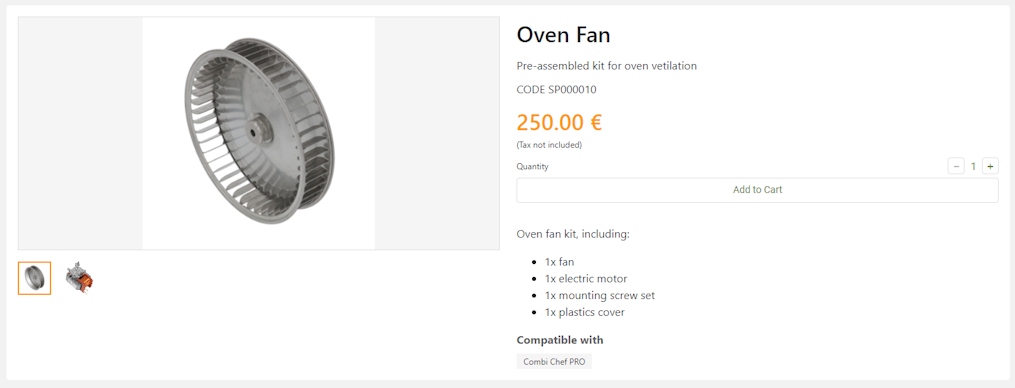Screen dimensions: 1015x388
Task: Click the 250.00 € price
Action: point(559,122)
